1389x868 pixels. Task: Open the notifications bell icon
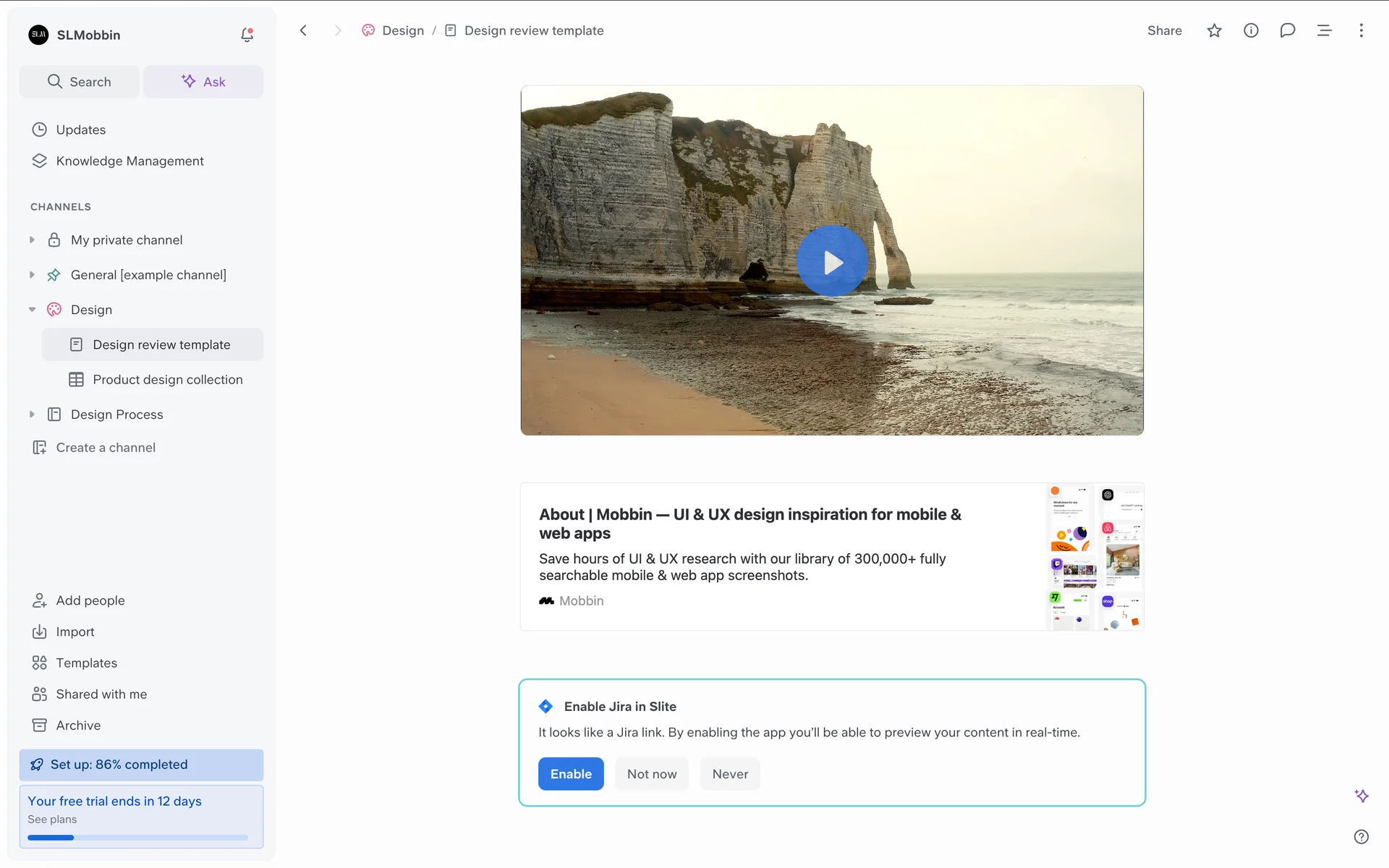pos(247,35)
